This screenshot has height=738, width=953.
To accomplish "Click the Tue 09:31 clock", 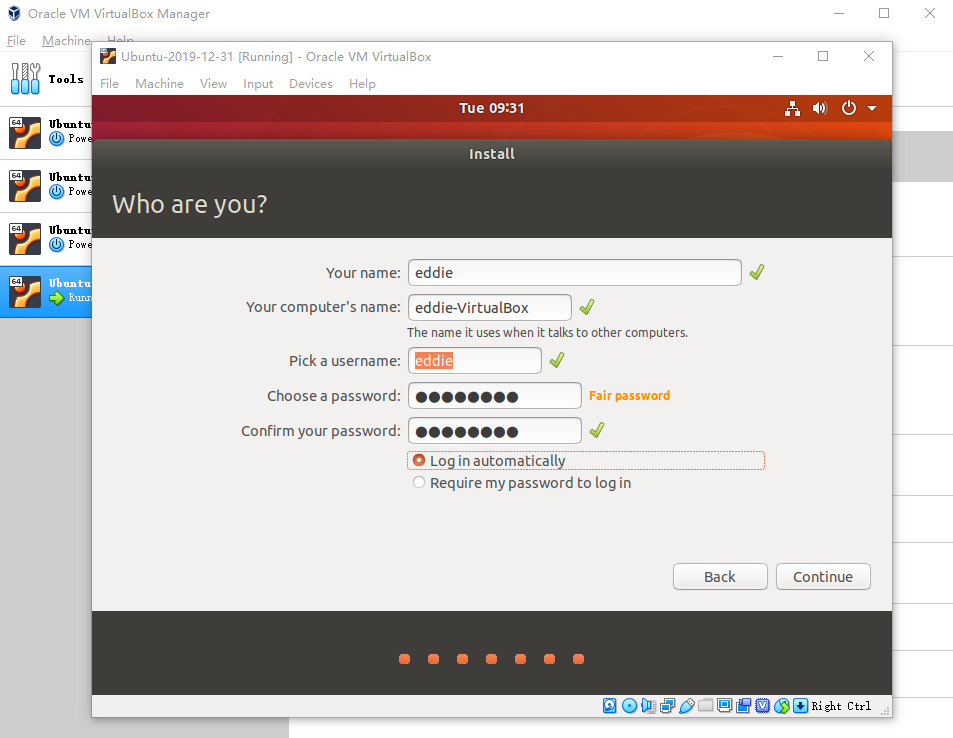I will (x=491, y=108).
